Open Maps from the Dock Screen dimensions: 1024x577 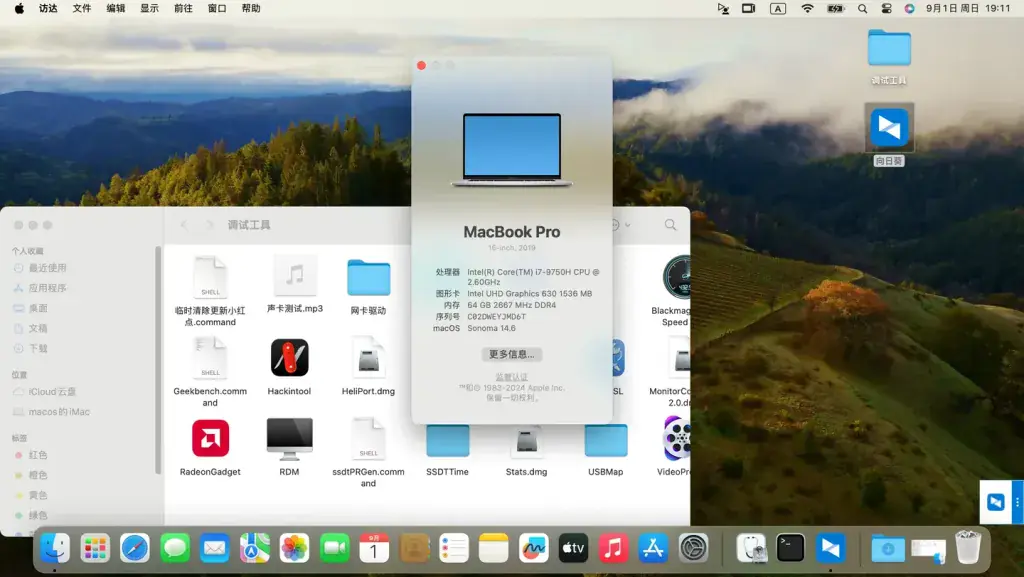pos(255,548)
